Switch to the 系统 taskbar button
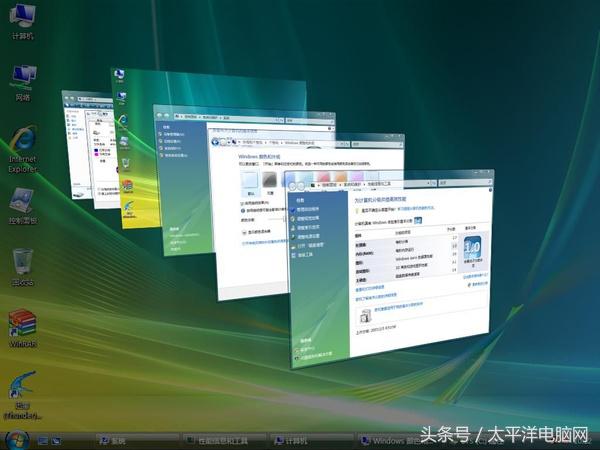 click(x=137, y=441)
